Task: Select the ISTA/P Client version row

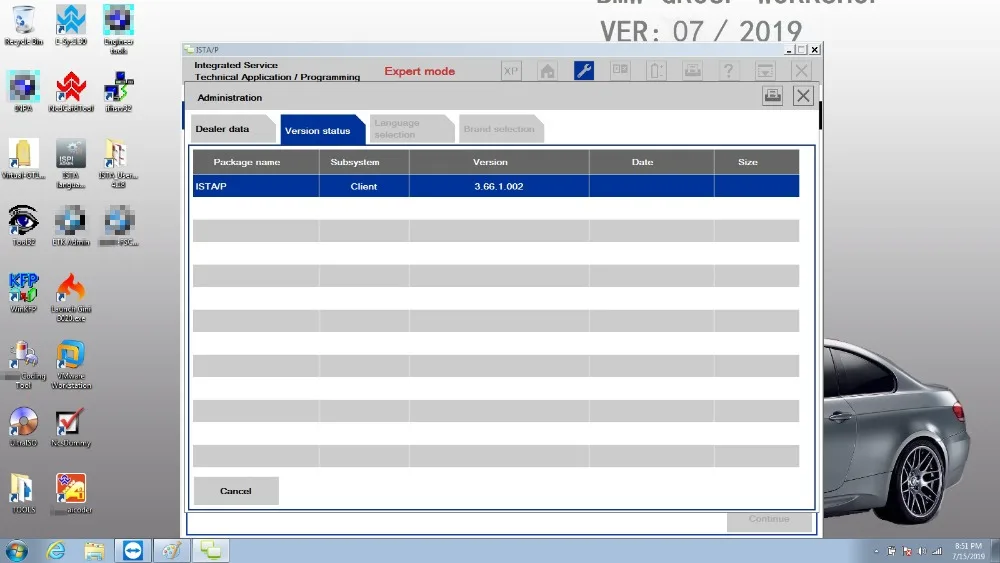Action: pos(496,186)
